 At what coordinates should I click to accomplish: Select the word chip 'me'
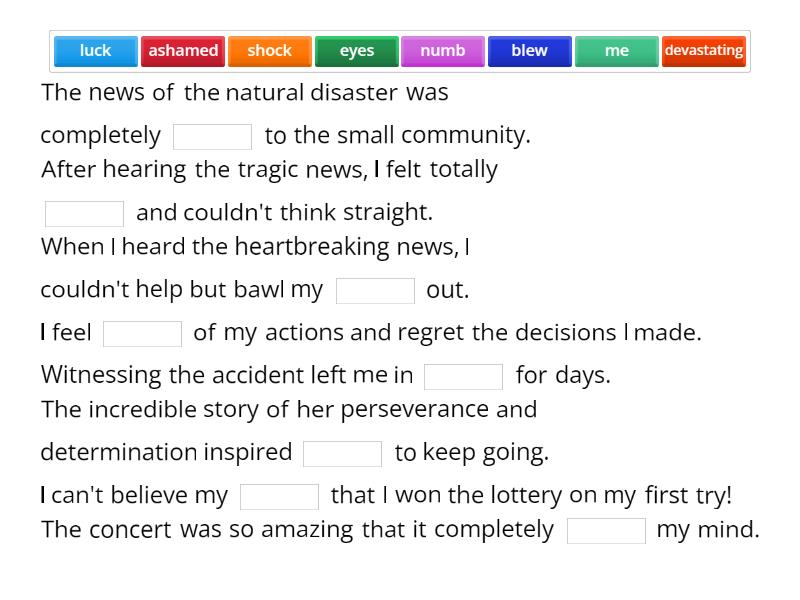617,51
